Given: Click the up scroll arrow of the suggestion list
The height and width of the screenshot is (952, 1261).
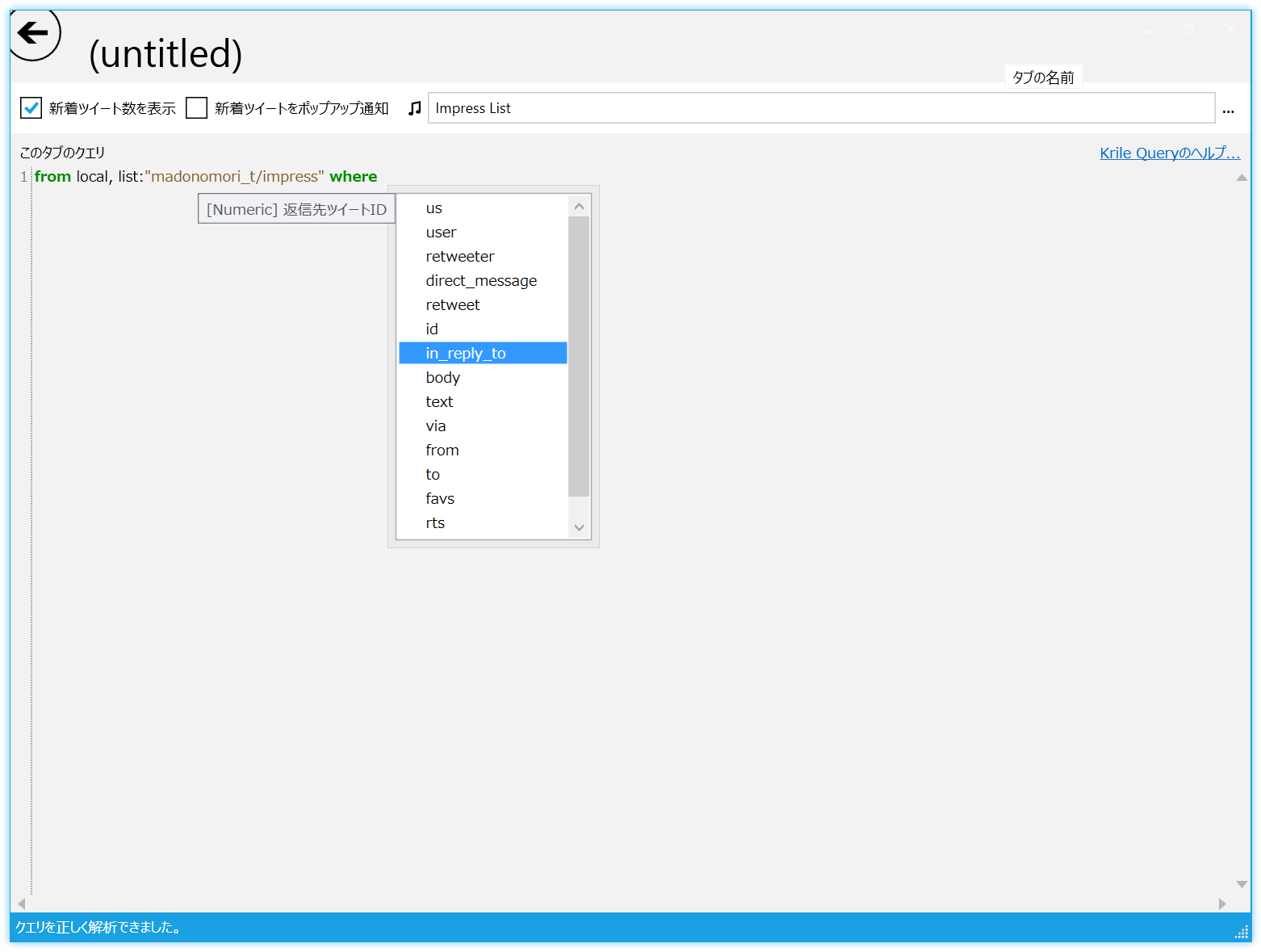Looking at the screenshot, I should [x=579, y=205].
